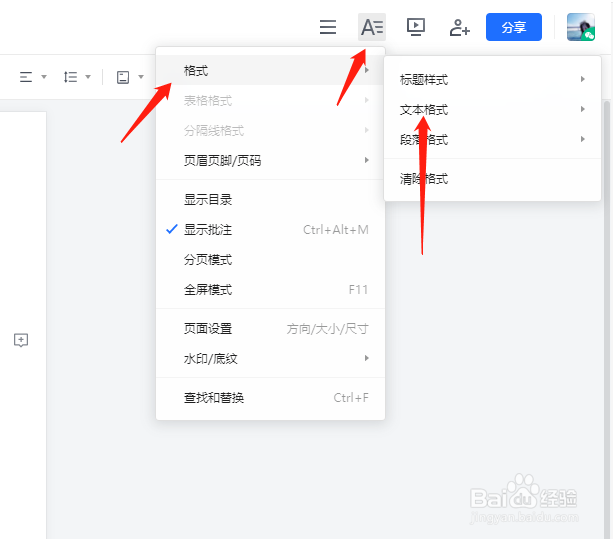The height and width of the screenshot is (539, 613).
Task: Select 文本格式 submenu item
Action: 492,109
